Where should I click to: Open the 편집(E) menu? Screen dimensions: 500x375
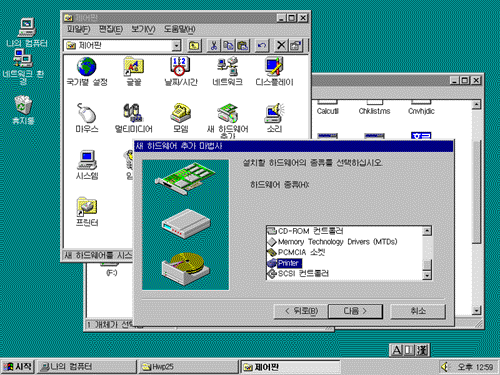tap(111, 29)
